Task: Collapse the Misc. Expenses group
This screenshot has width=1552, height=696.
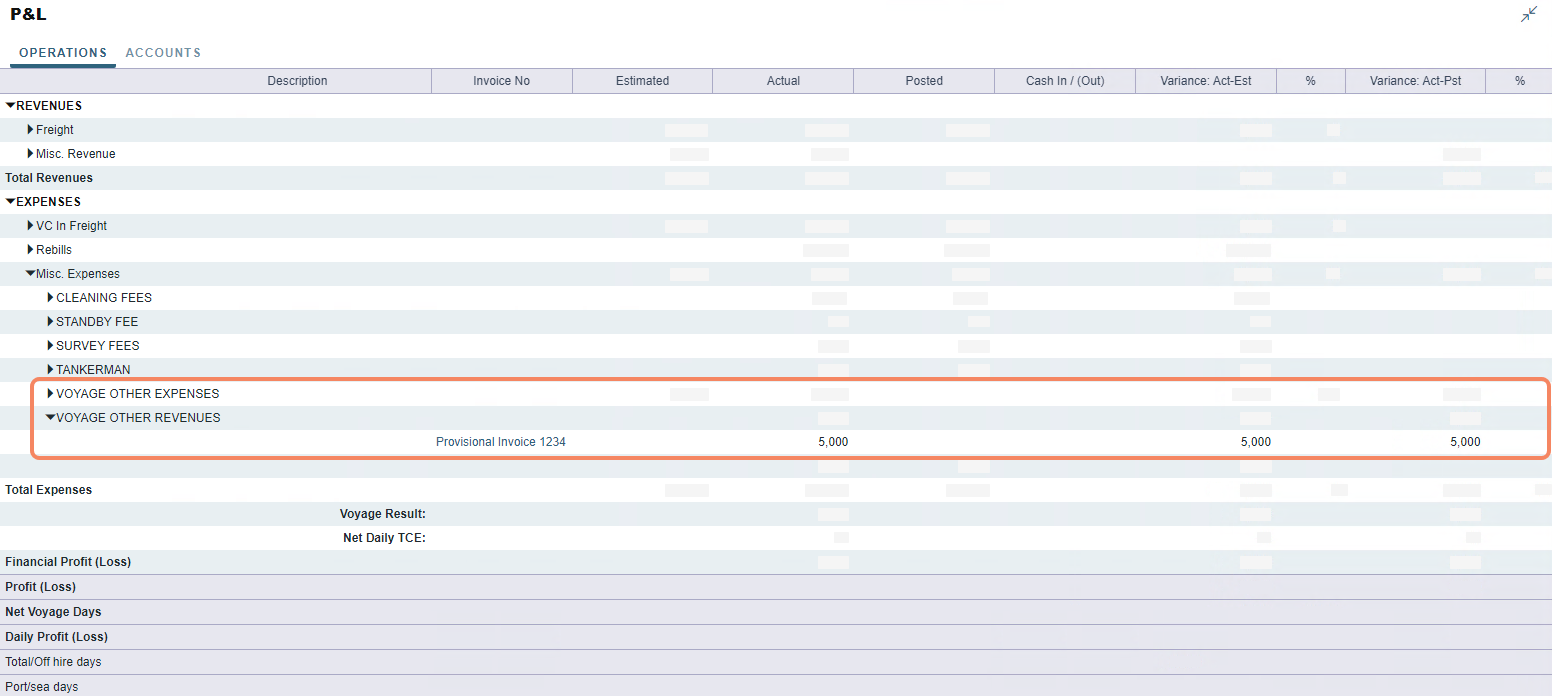Action: click(x=30, y=273)
